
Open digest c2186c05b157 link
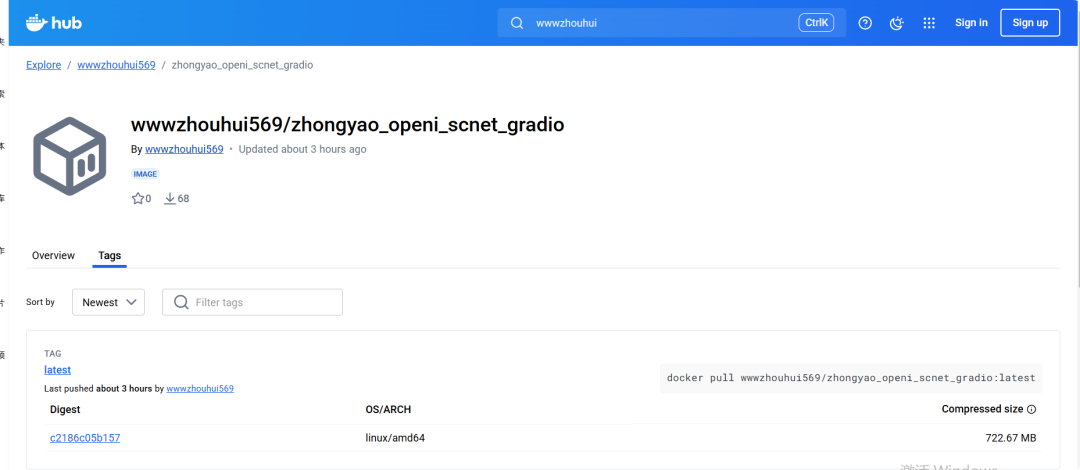(85, 438)
